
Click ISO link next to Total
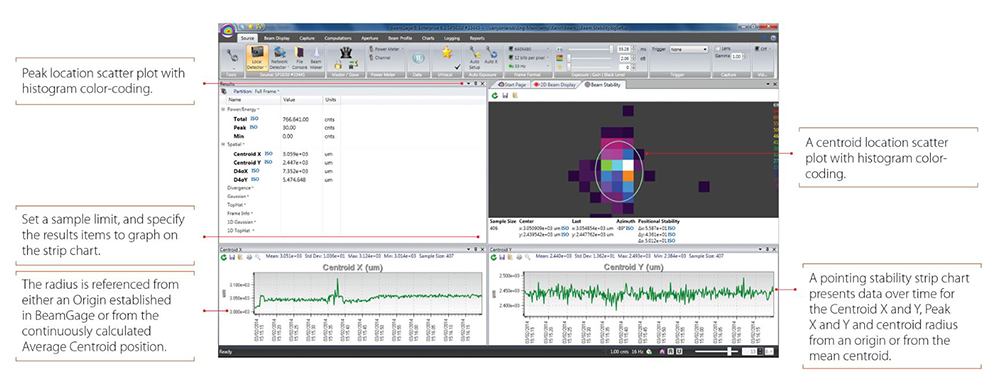point(254,119)
